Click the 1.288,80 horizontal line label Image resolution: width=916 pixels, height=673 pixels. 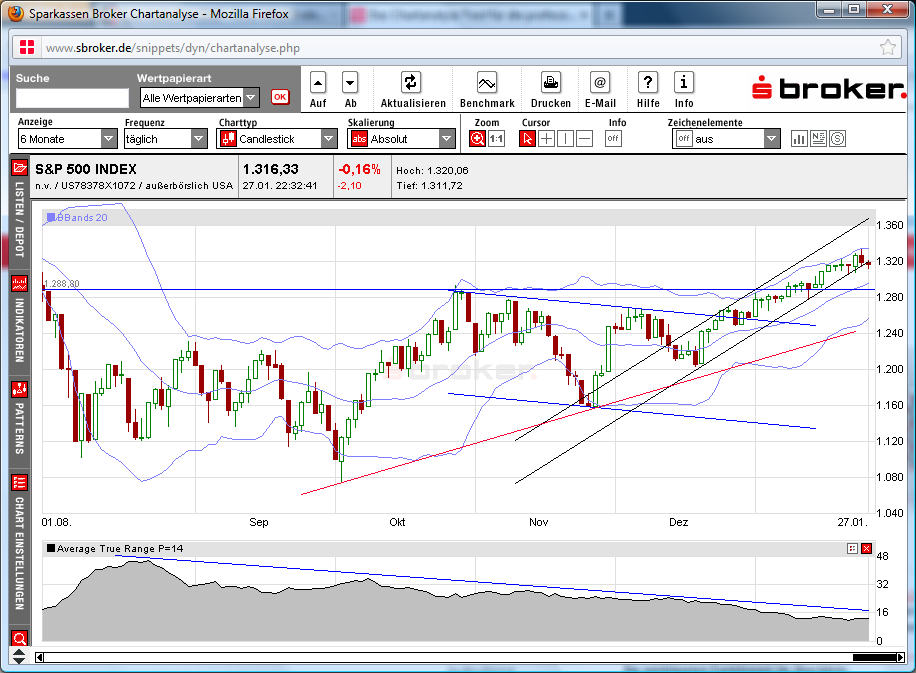pyautogui.click(x=62, y=284)
